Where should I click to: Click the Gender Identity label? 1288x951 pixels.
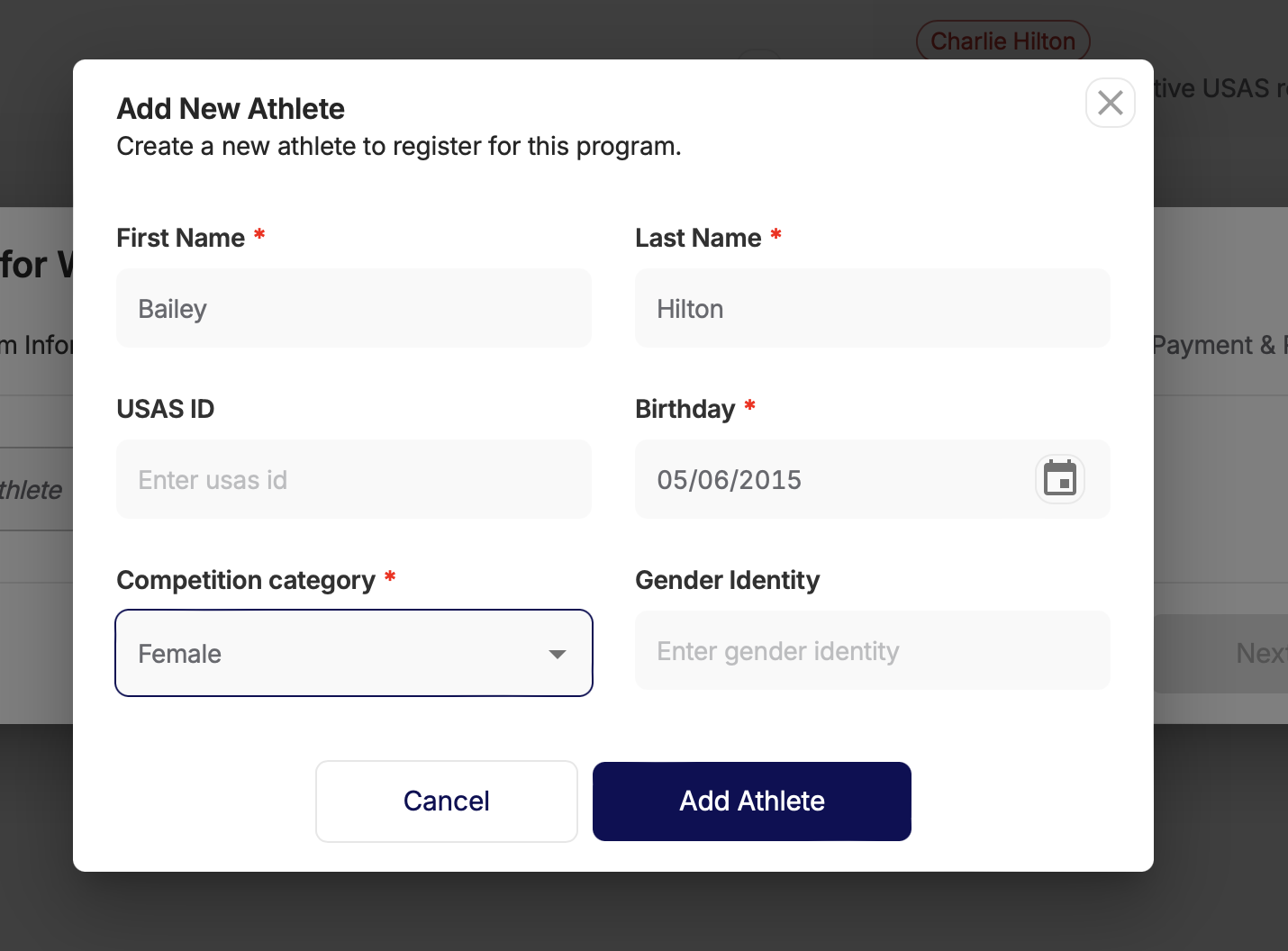click(727, 581)
